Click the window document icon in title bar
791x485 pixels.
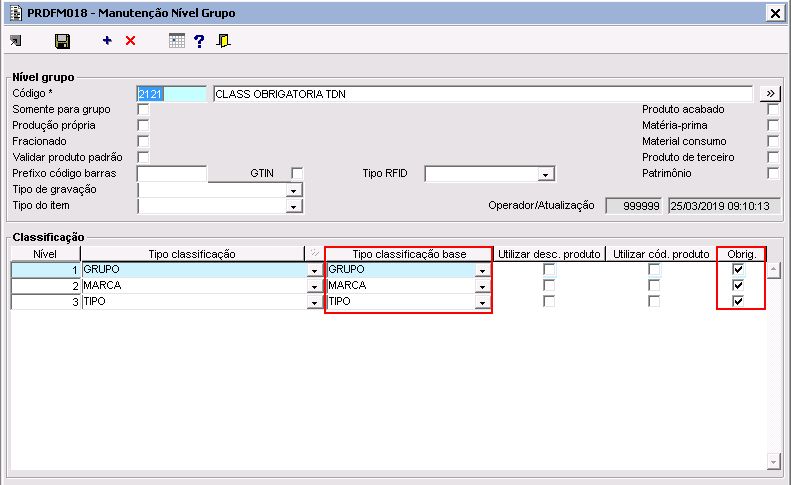(16, 13)
